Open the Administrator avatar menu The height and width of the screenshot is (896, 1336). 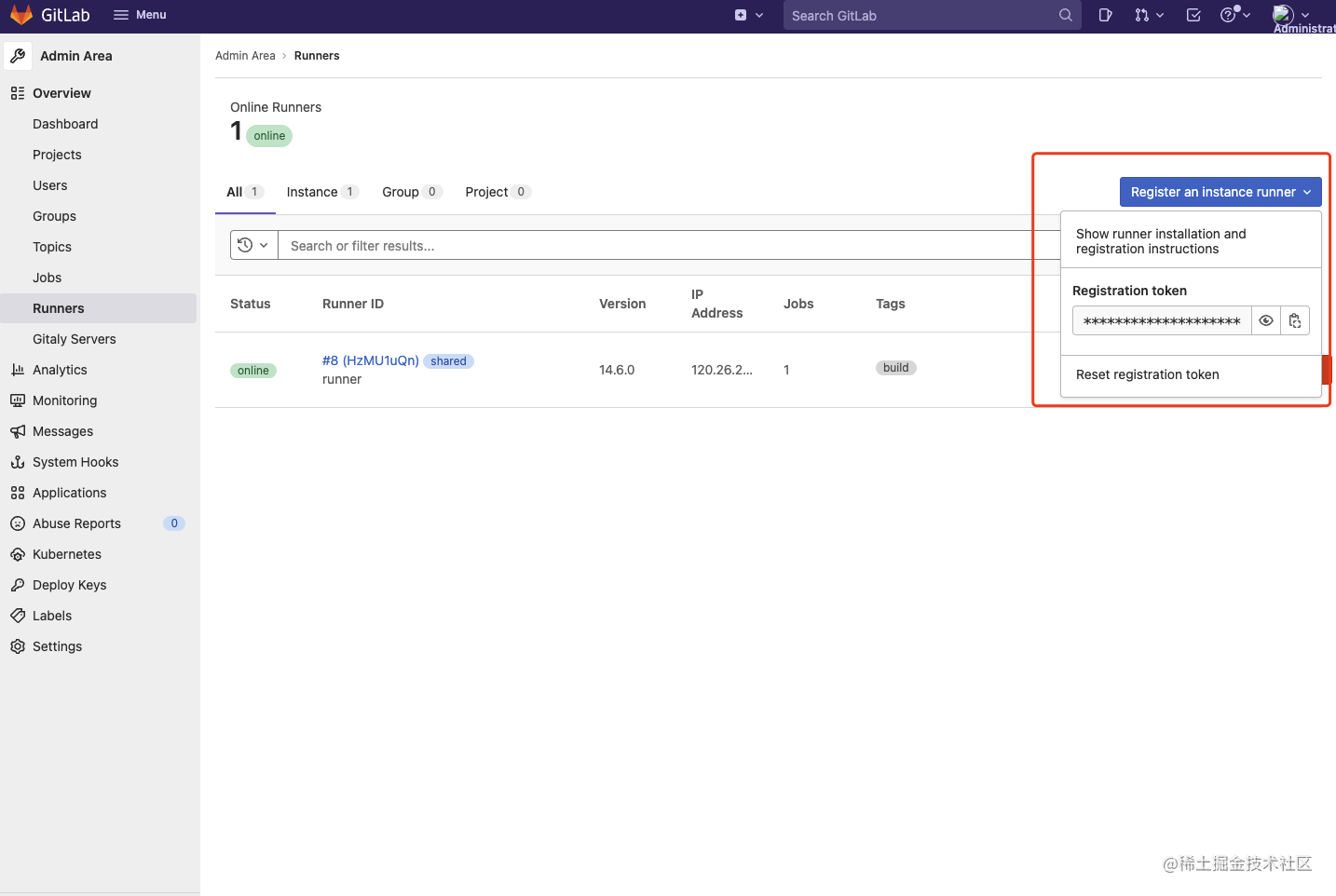coord(1291,15)
